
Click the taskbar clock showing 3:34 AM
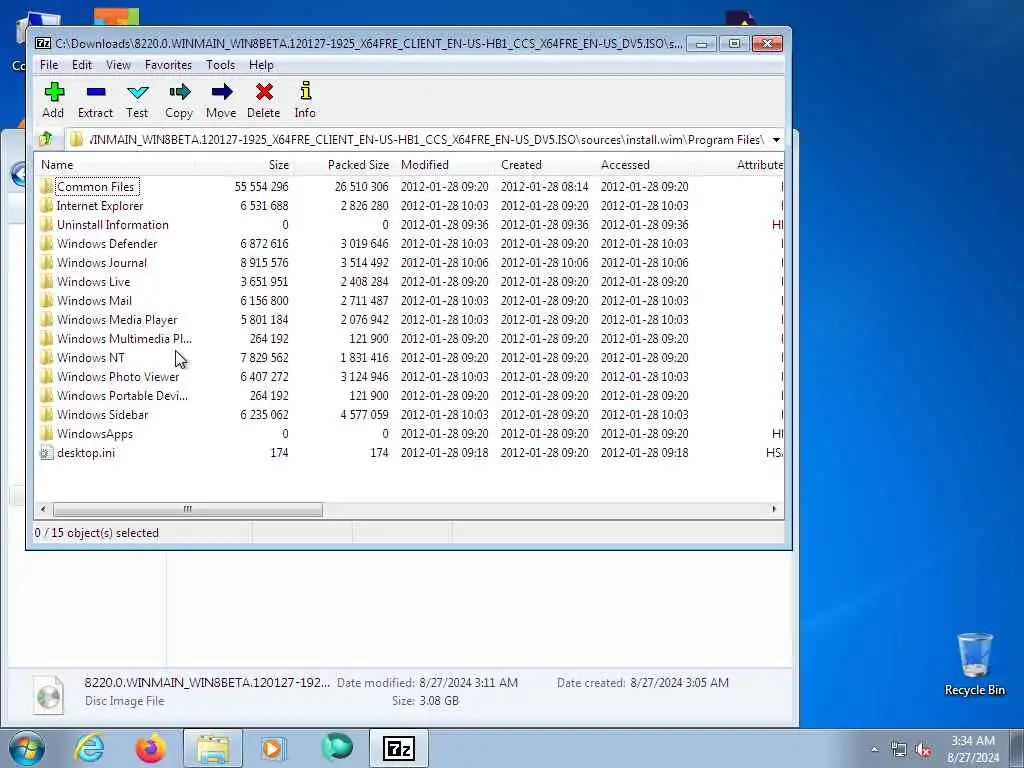click(973, 749)
